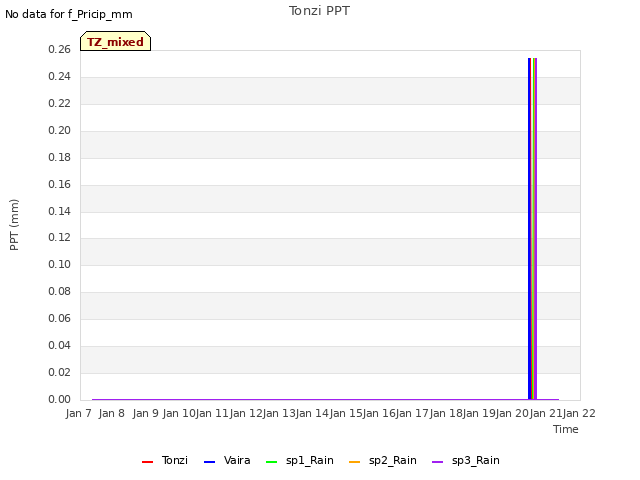Click the 0.20 y-axis tick label

click(x=60, y=130)
